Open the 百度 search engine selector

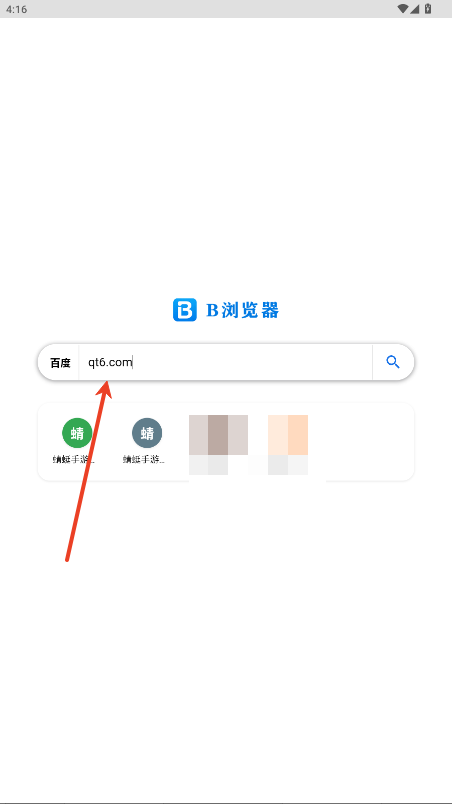pyautogui.click(x=60, y=363)
